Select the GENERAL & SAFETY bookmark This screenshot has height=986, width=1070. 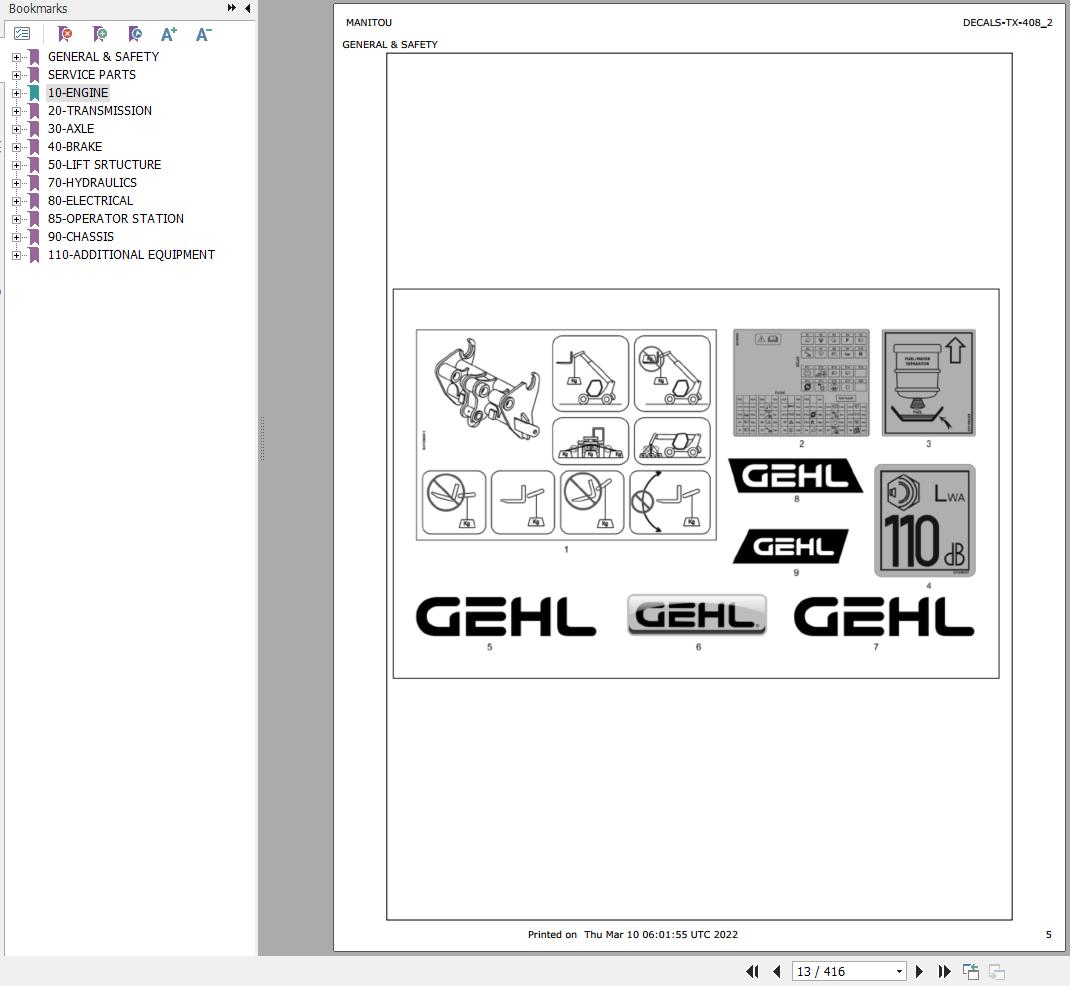pos(103,57)
